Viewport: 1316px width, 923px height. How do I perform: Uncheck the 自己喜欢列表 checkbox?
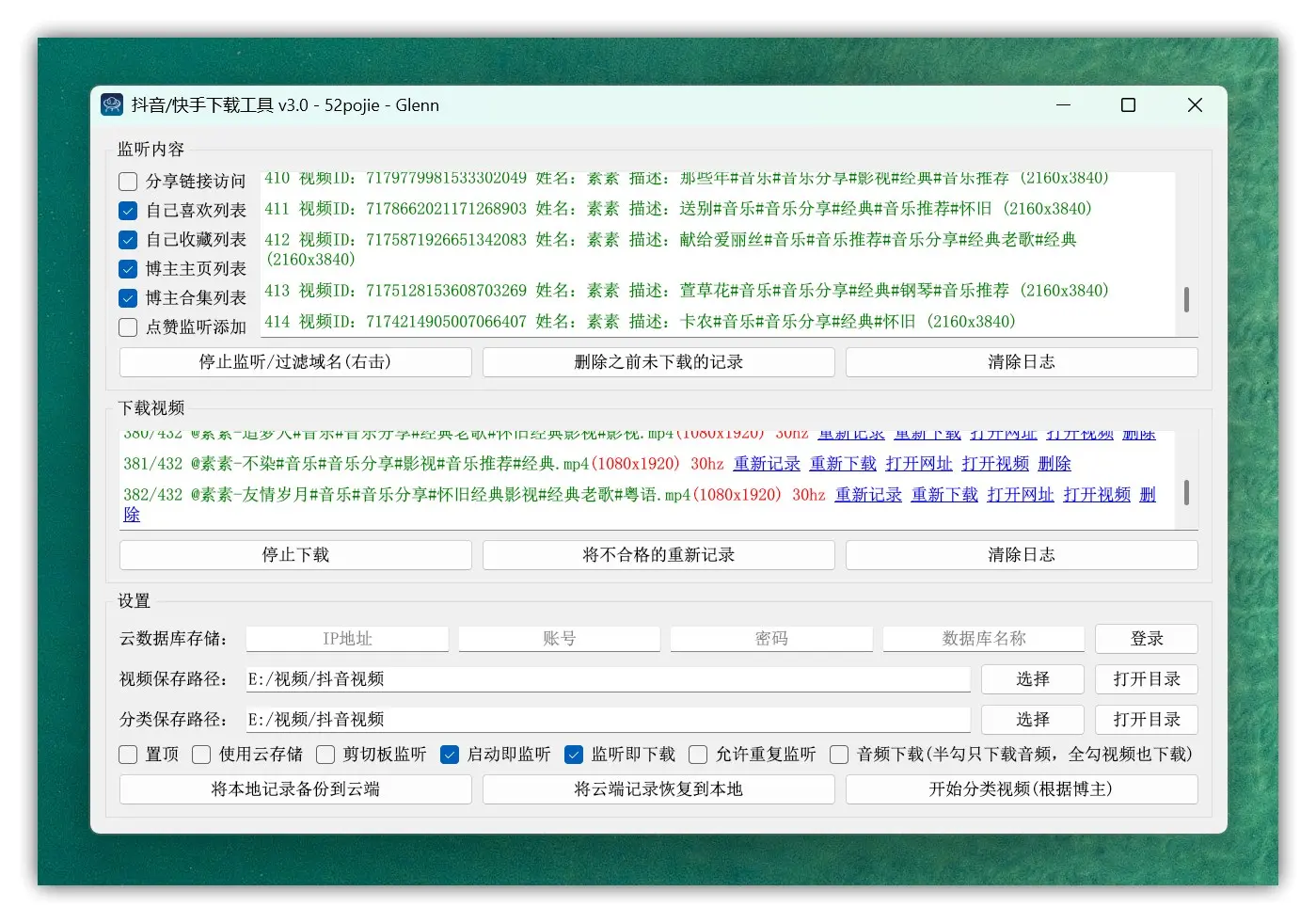(128, 211)
